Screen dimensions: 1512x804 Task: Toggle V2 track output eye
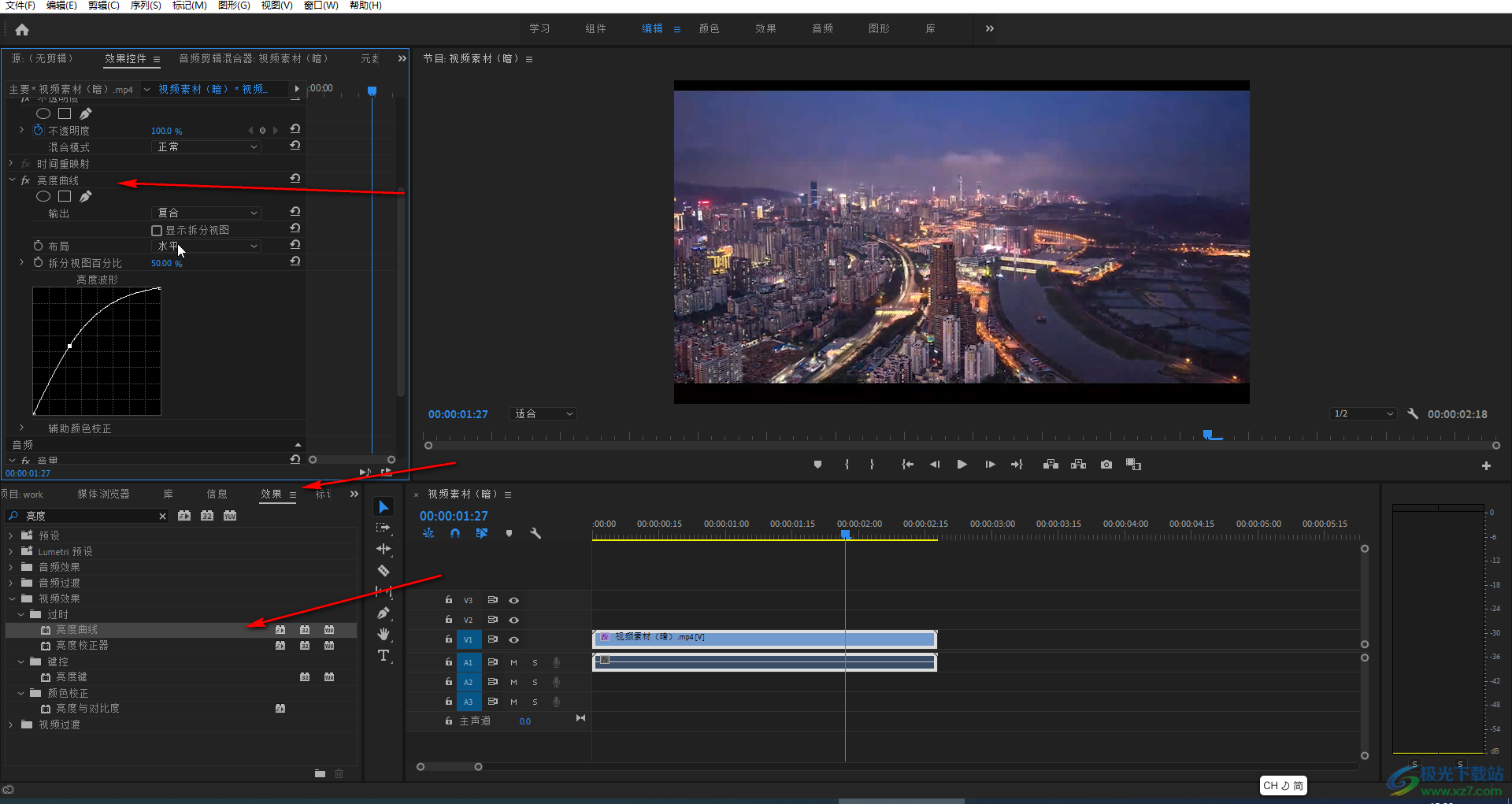click(x=513, y=620)
